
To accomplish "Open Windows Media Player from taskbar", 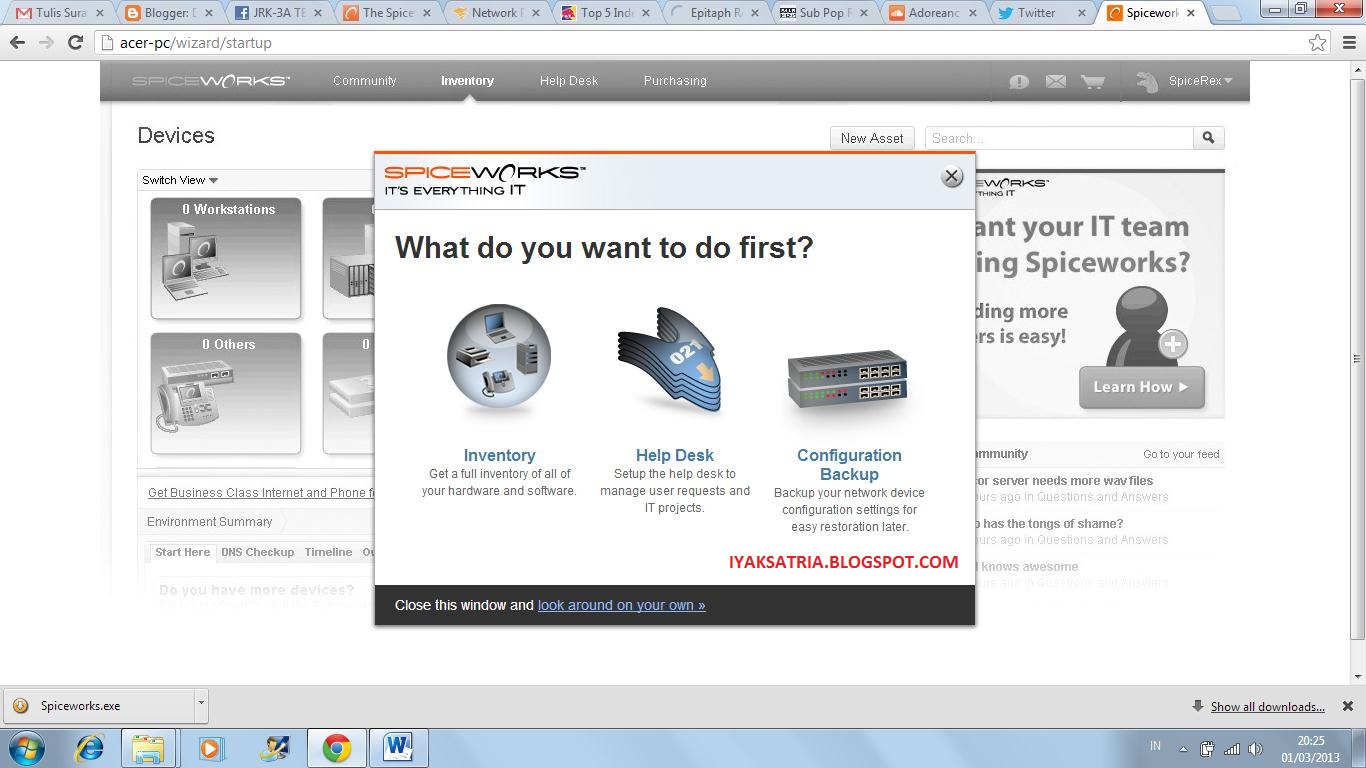I will pyautogui.click(x=211, y=748).
